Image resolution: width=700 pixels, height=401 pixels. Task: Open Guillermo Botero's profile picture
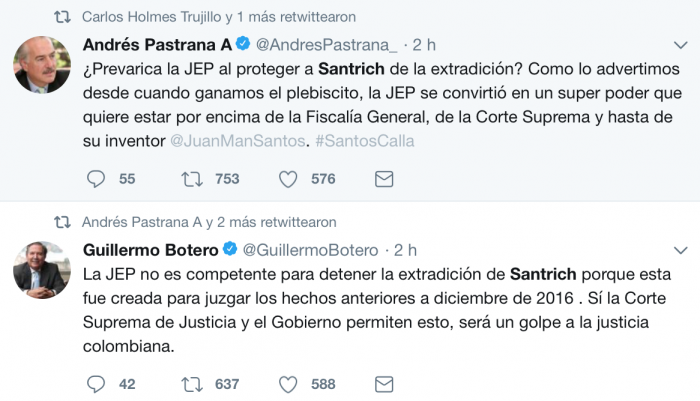pyautogui.click(x=41, y=269)
